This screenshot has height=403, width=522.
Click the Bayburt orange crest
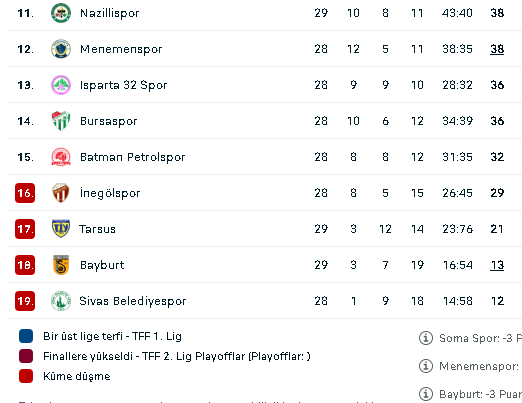[x=61, y=265]
